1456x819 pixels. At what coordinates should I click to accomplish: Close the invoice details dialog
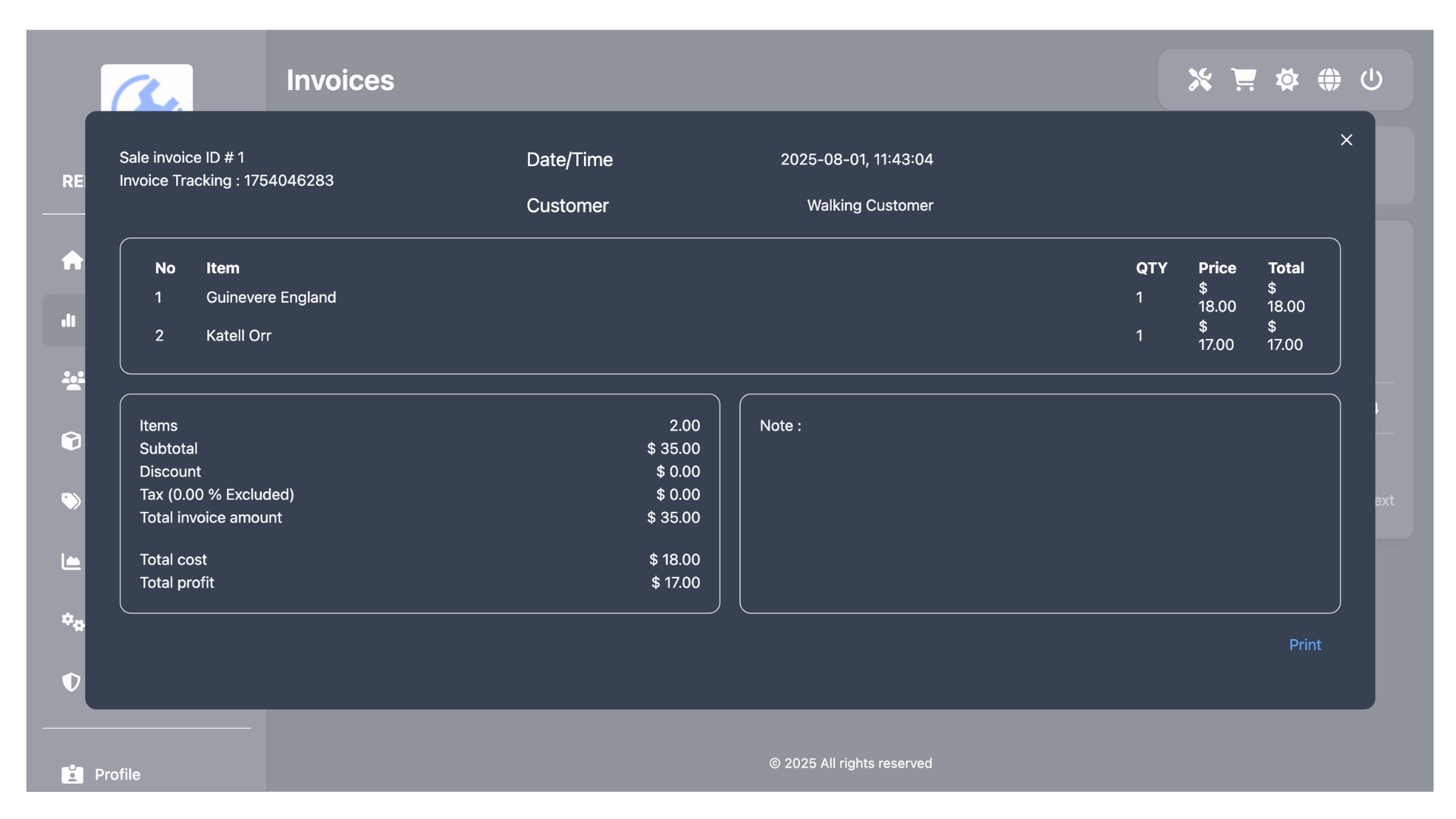tap(1346, 140)
